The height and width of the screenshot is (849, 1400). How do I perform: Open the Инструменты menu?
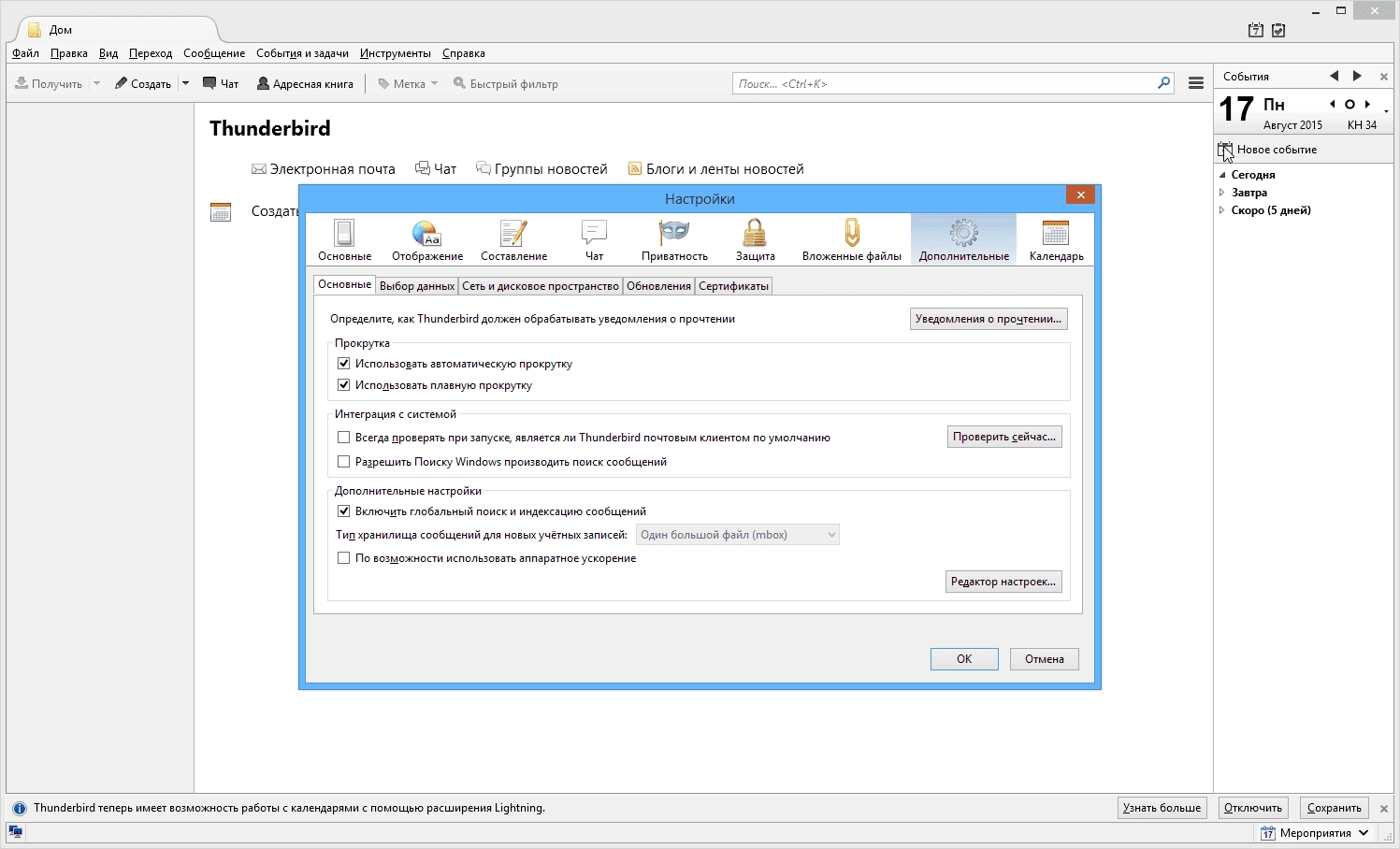click(396, 53)
